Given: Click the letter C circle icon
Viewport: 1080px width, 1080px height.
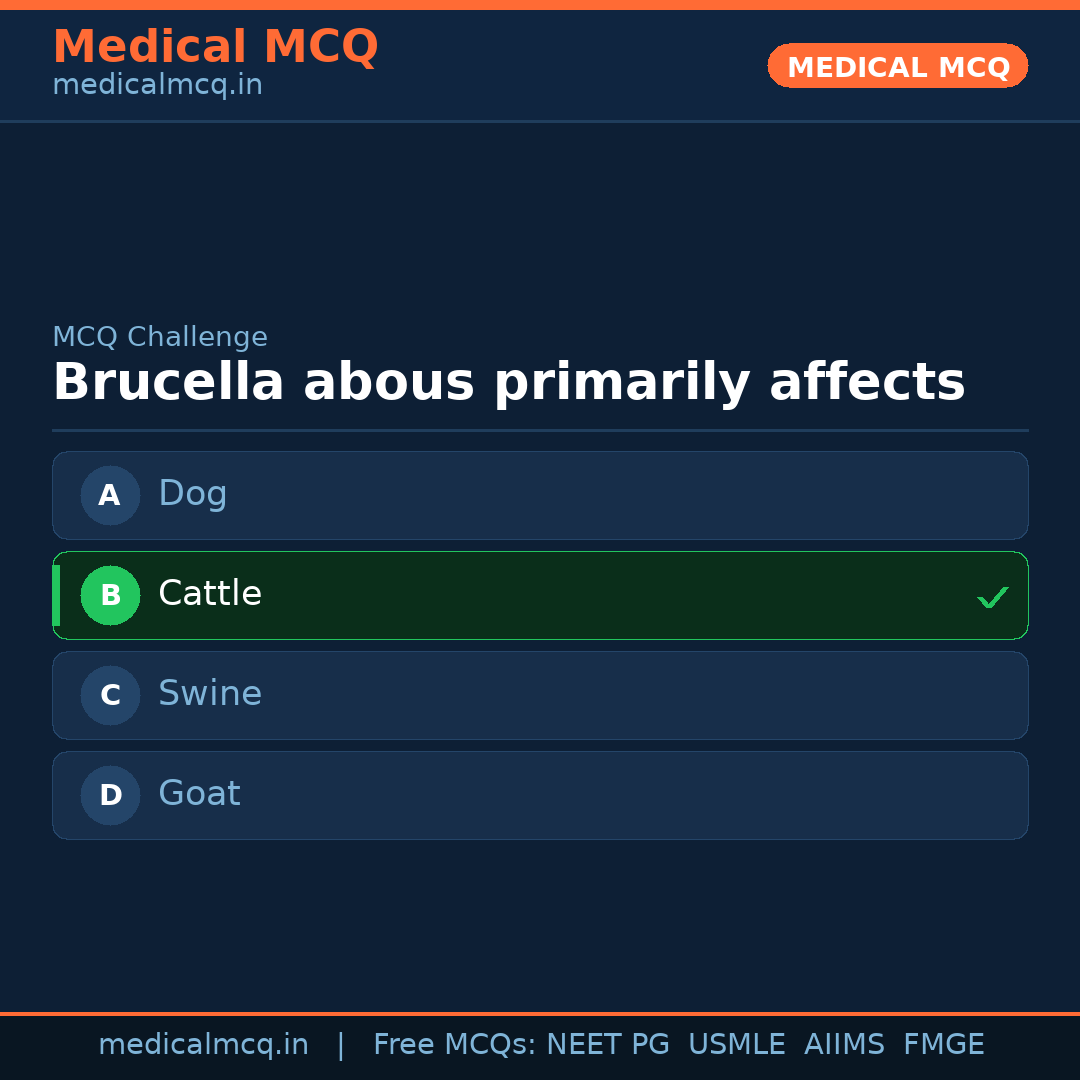Looking at the screenshot, I should pos(110,695).
